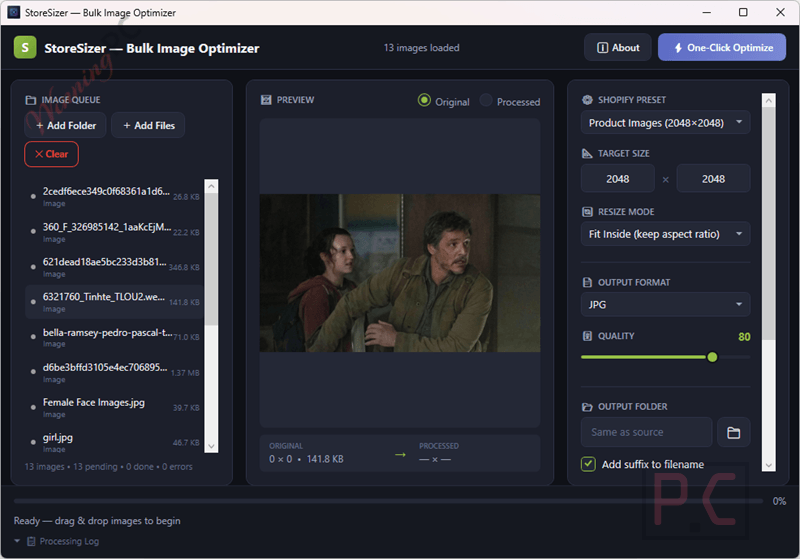
Task: Click the Same as source folder field
Action: pyautogui.click(x=646, y=432)
